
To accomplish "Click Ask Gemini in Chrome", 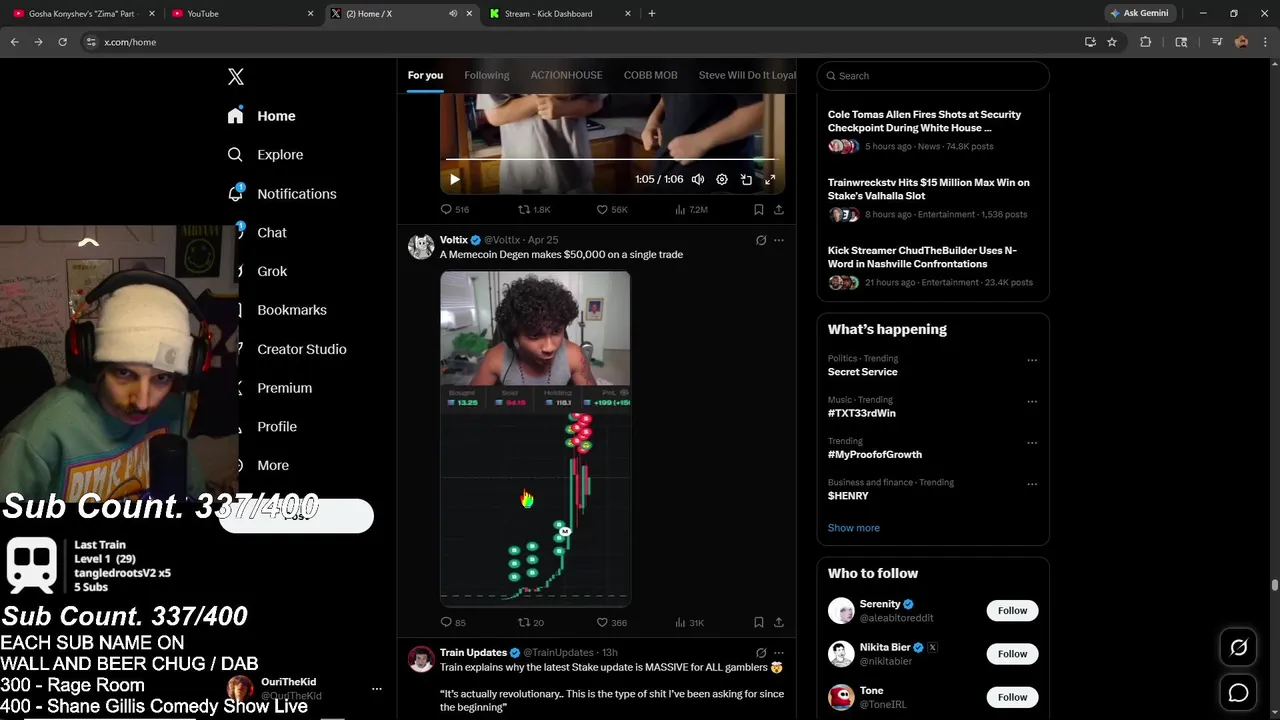I will [1140, 14].
